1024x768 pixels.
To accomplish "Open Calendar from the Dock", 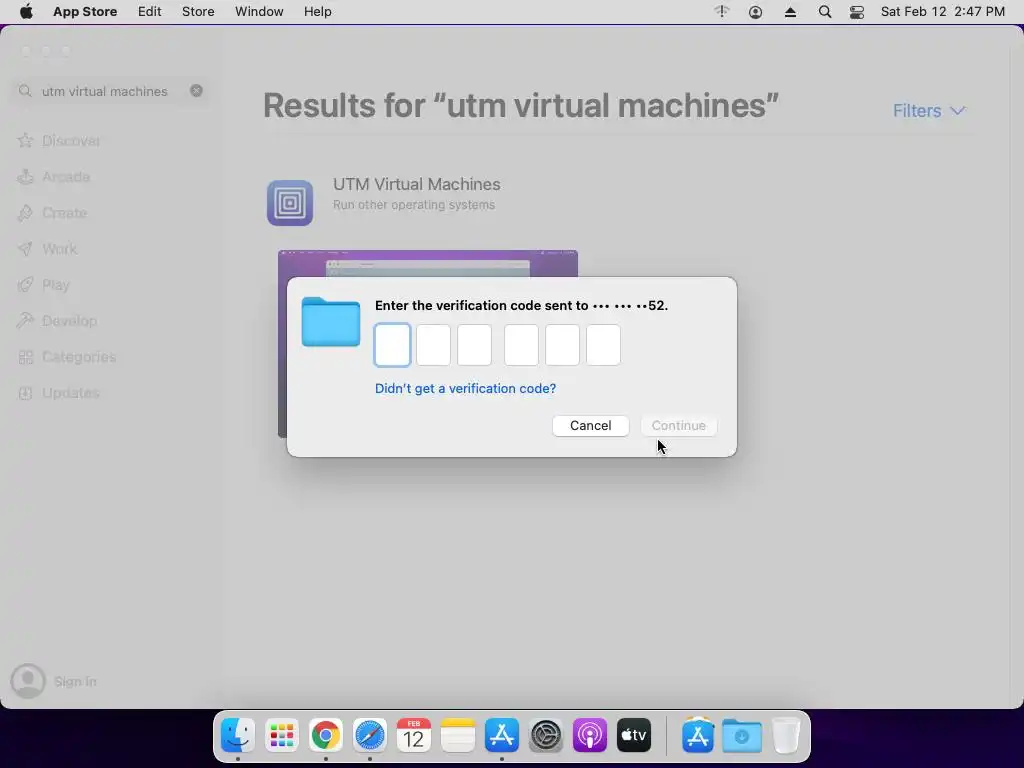I will click(x=413, y=736).
